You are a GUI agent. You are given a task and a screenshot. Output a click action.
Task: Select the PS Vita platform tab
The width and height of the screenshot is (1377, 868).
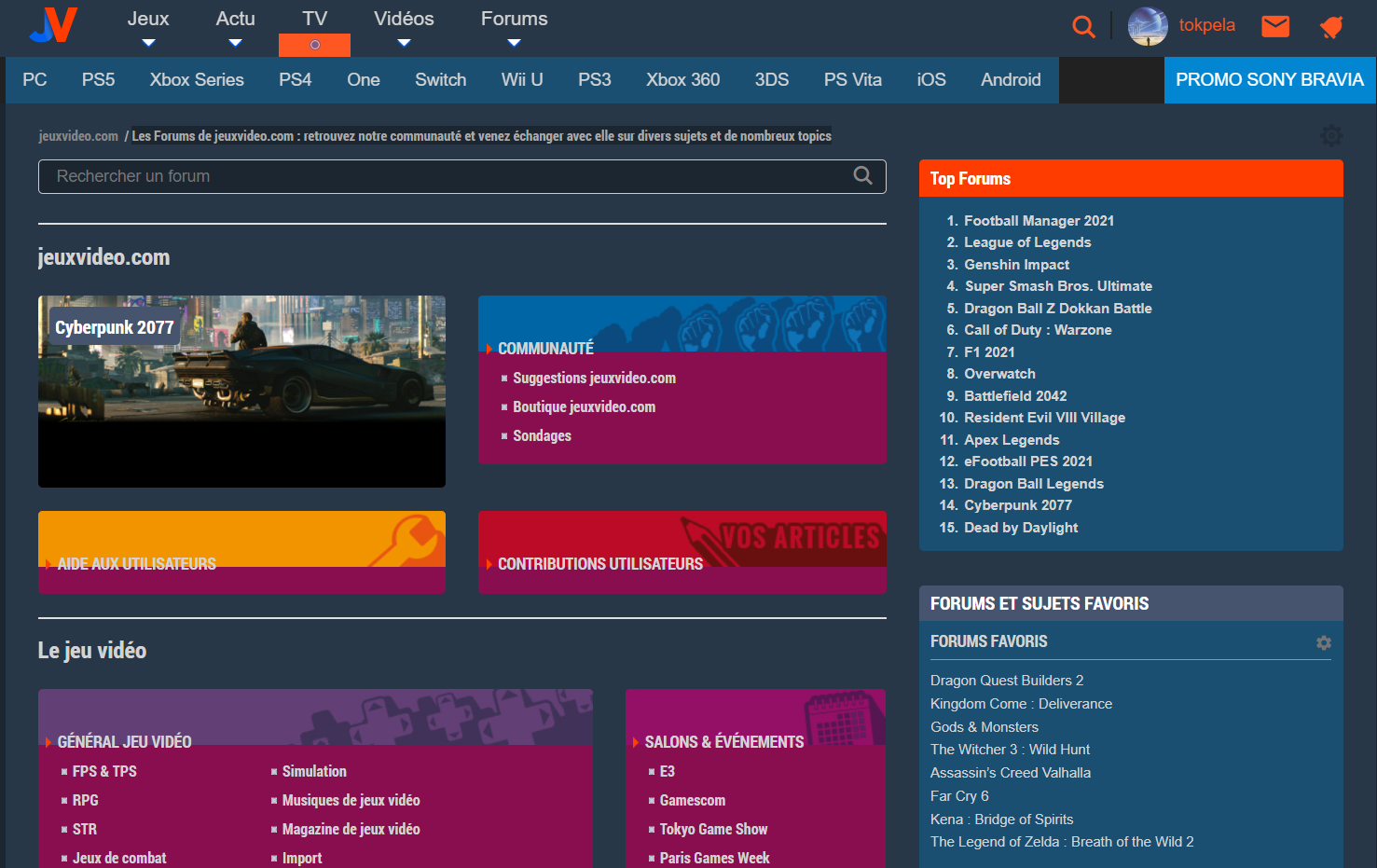[x=852, y=80]
